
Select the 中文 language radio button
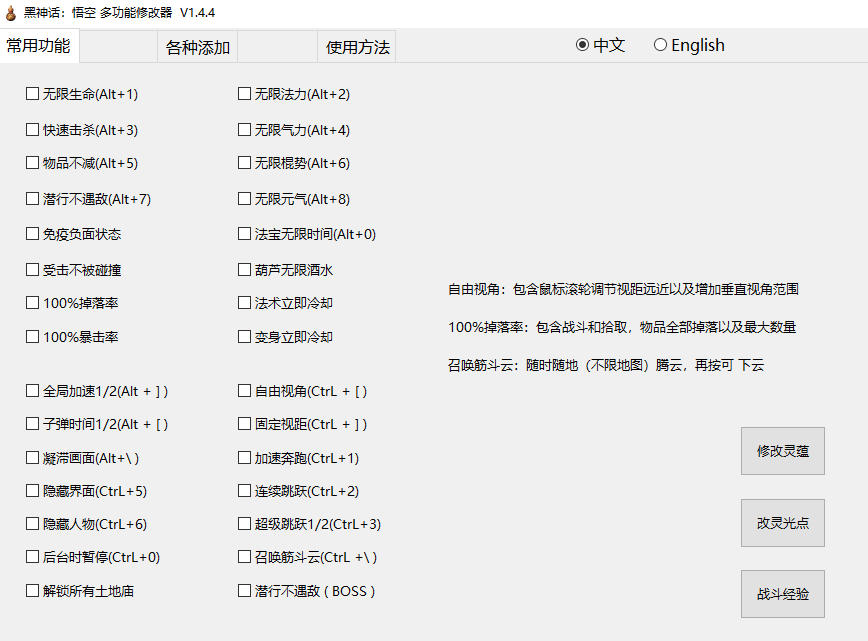[582, 45]
